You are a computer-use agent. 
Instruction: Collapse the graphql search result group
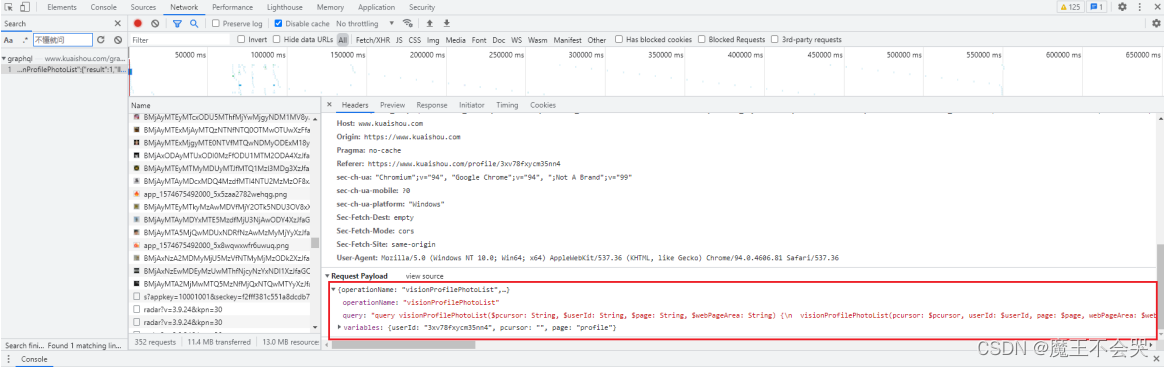coord(4,58)
